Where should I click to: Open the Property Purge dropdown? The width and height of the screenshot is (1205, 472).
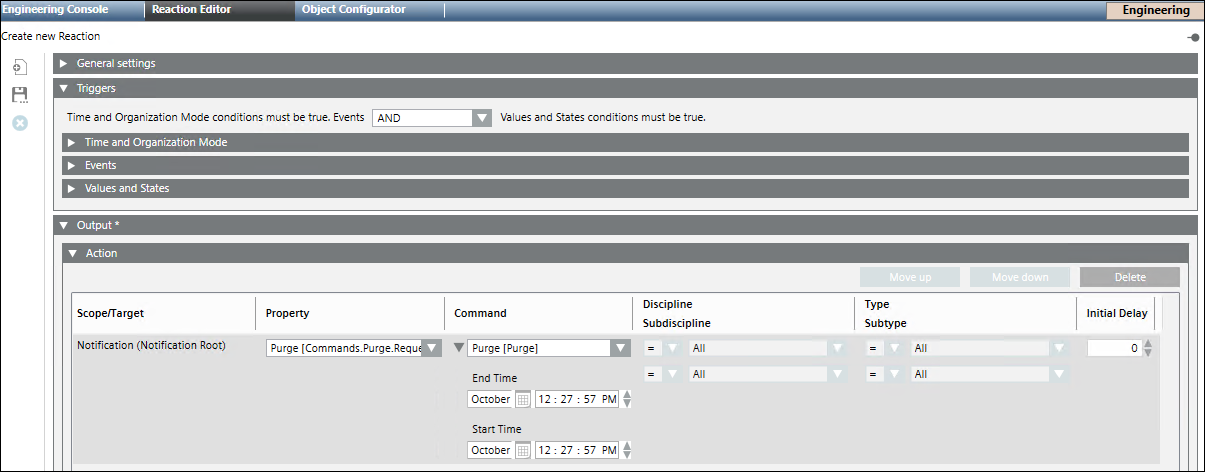[431, 348]
